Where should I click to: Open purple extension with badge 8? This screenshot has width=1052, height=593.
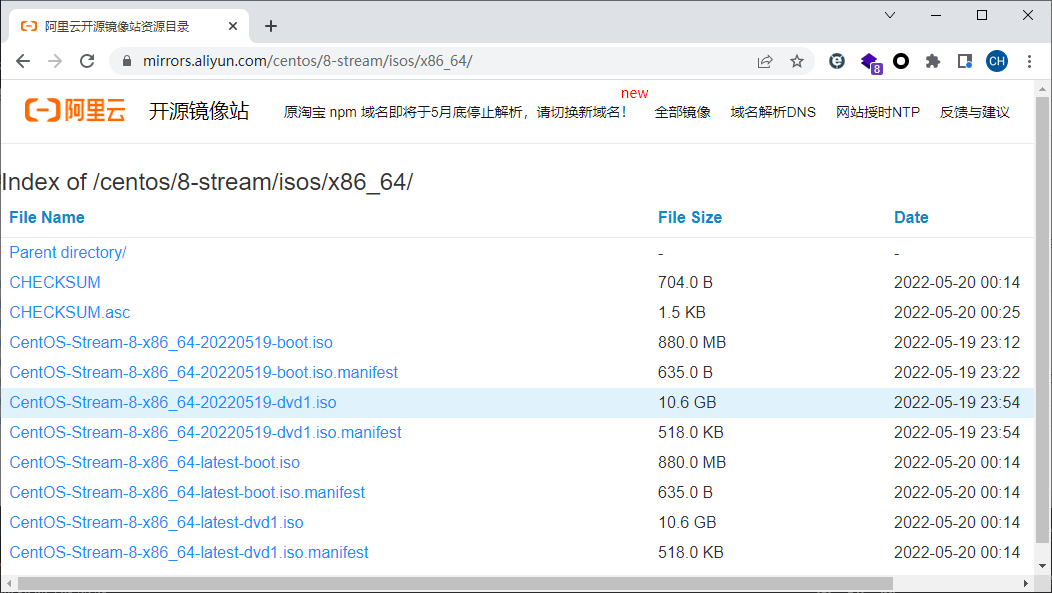(x=871, y=62)
